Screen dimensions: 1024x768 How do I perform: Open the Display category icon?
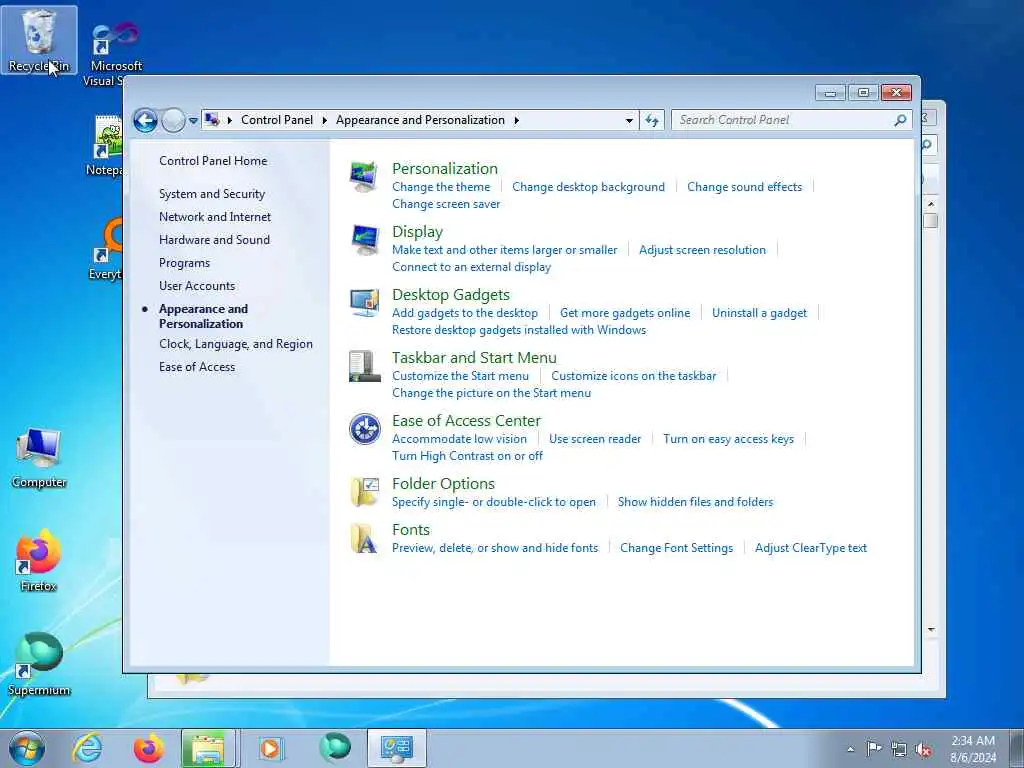(364, 240)
